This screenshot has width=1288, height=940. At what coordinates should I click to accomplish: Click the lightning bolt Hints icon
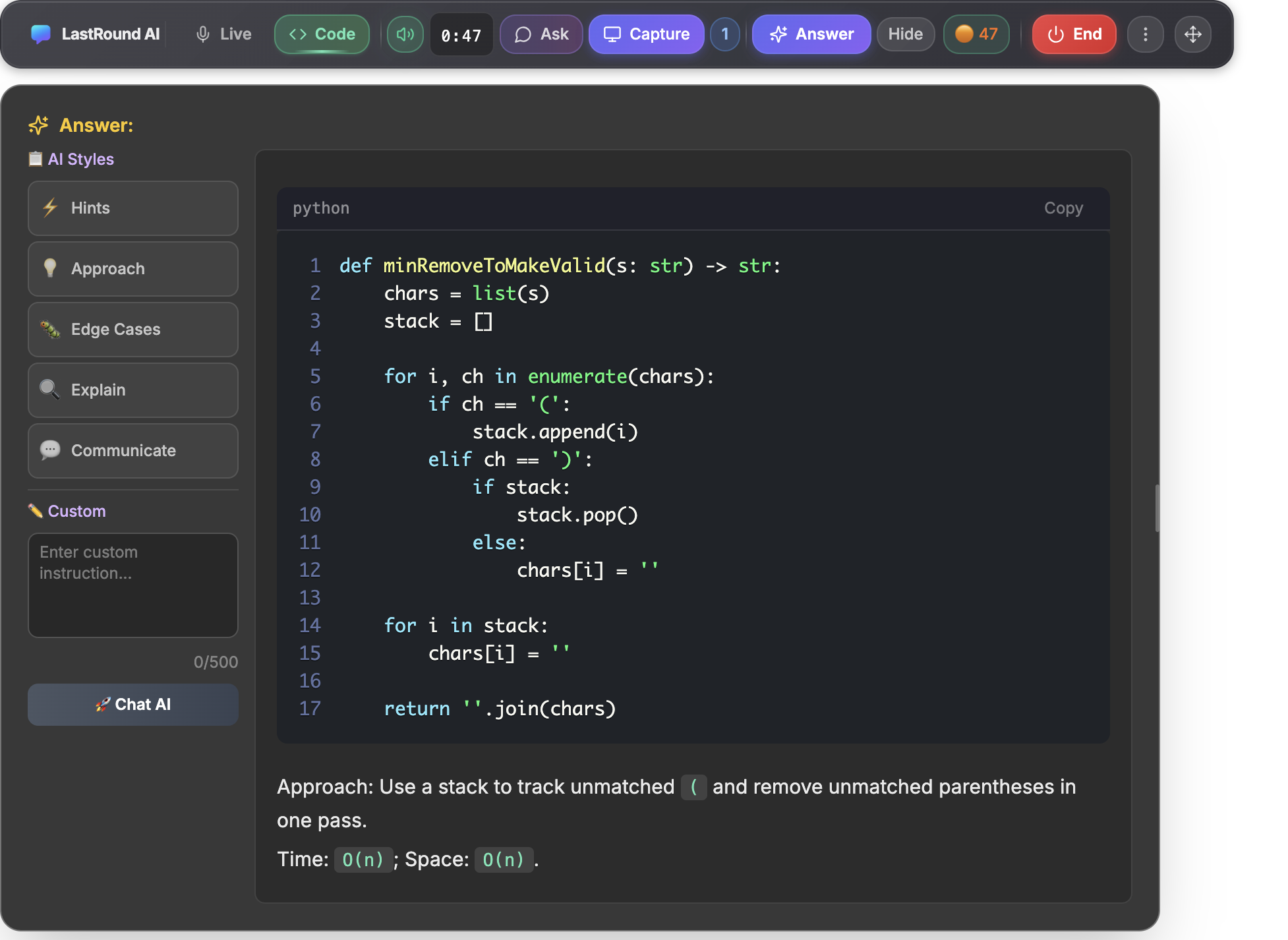[50, 208]
